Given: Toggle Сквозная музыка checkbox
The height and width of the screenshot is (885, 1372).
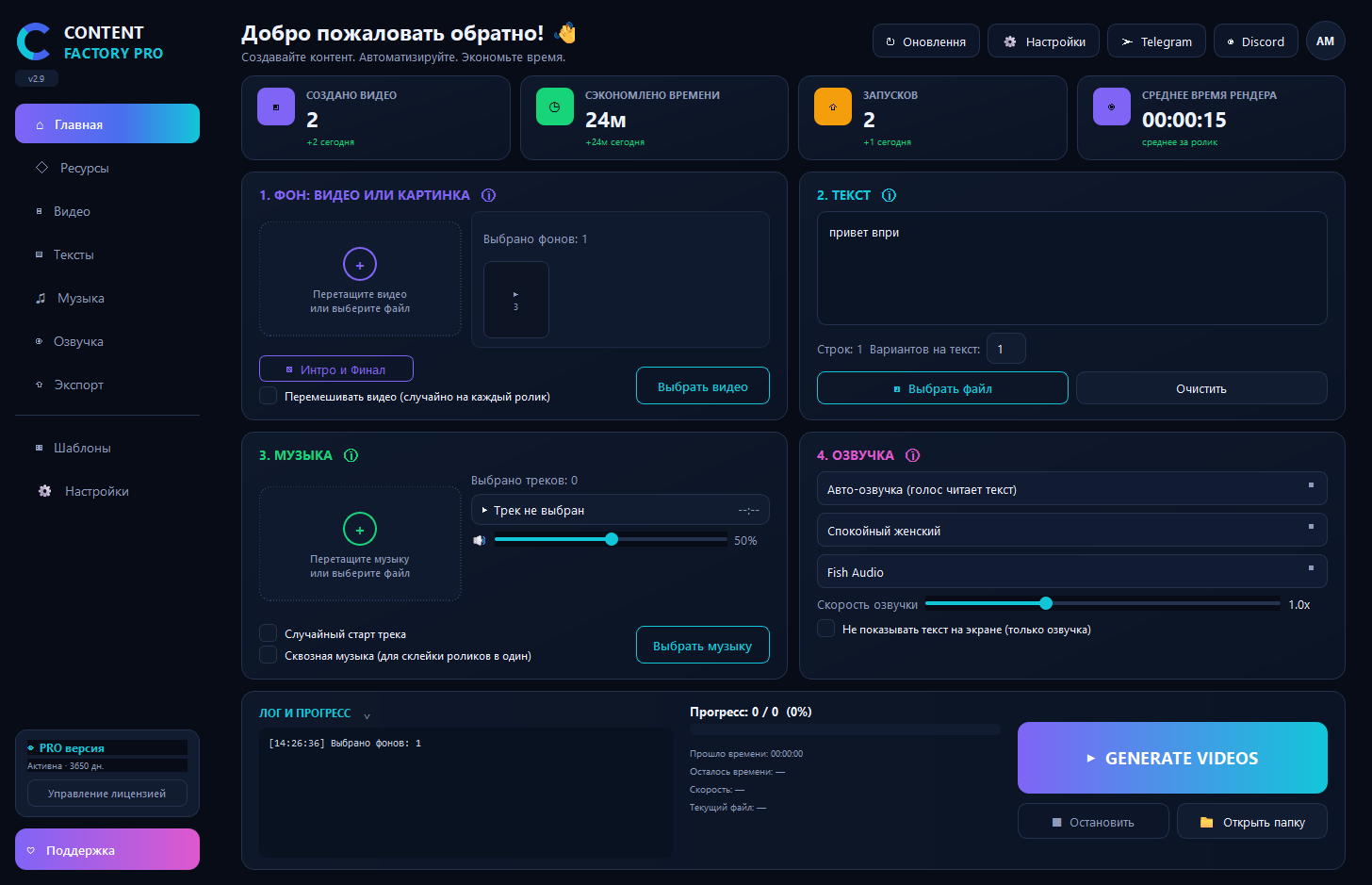Looking at the screenshot, I should pos(269,655).
